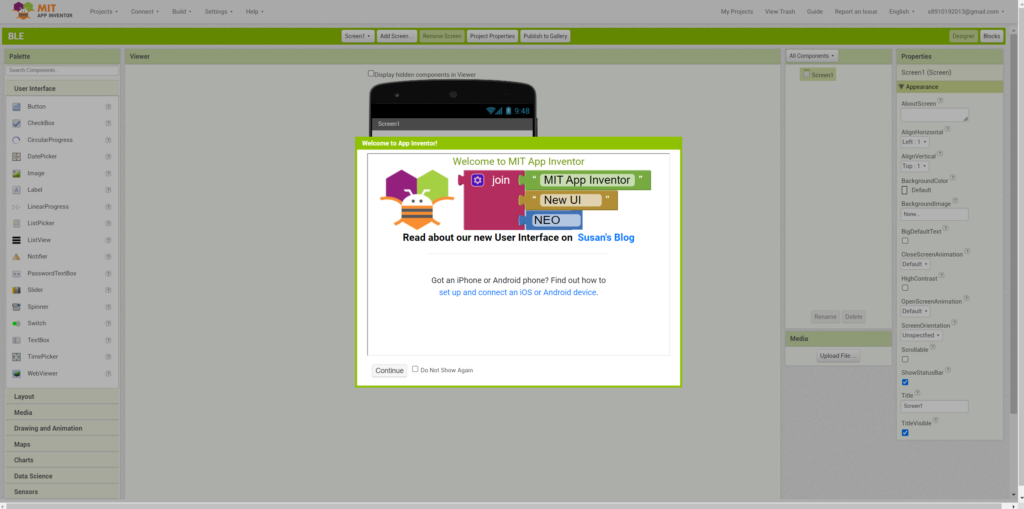Image resolution: width=1024 pixels, height=509 pixels.
Task: Tick the Do Not Show Again checkbox
Action: pos(415,369)
